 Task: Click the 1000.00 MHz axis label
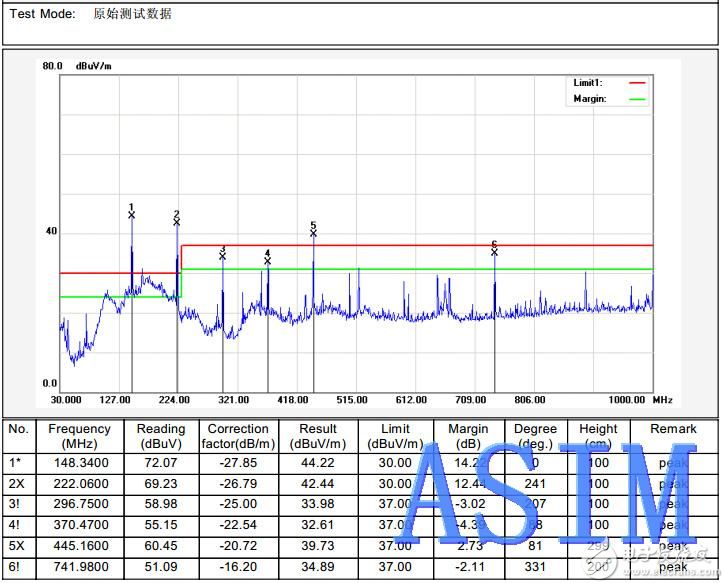pyautogui.click(x=630, y=399)
